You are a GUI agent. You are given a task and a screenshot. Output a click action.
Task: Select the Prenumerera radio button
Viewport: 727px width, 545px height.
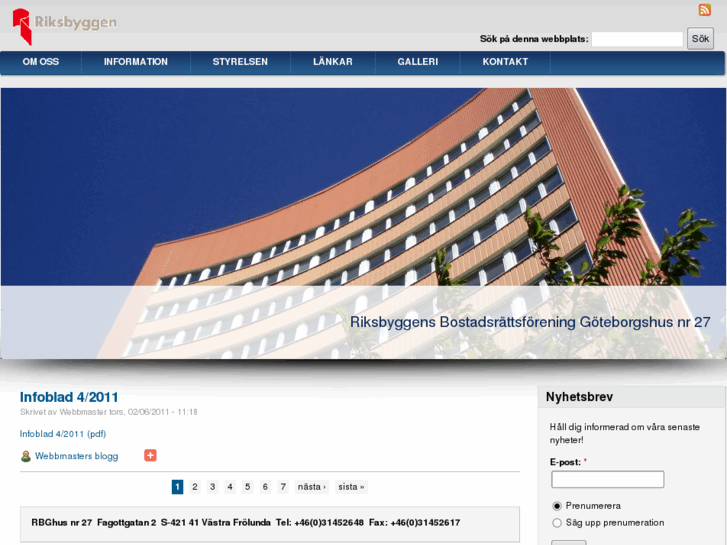point(557,506)
